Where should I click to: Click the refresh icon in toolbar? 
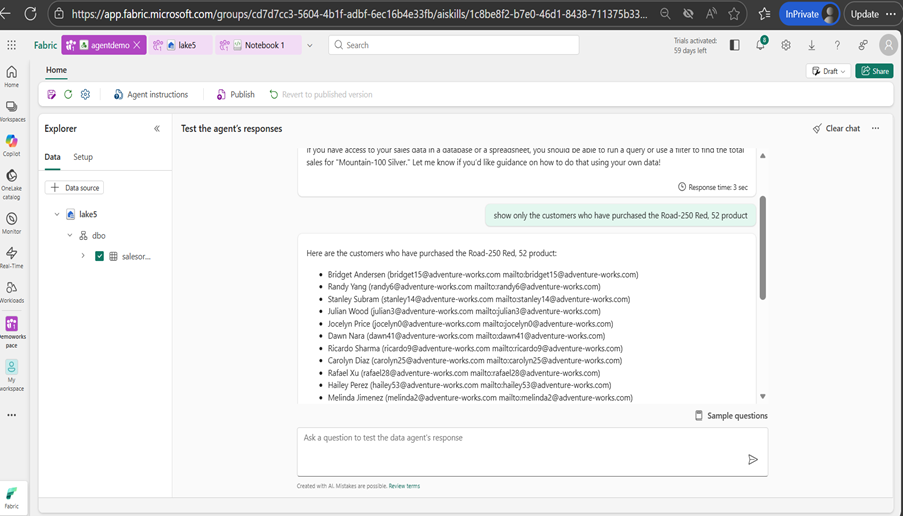point(68,94)
